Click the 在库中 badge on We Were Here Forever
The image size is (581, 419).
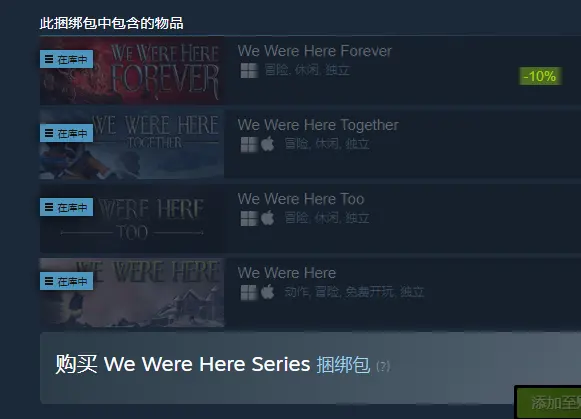pos(66,59)
